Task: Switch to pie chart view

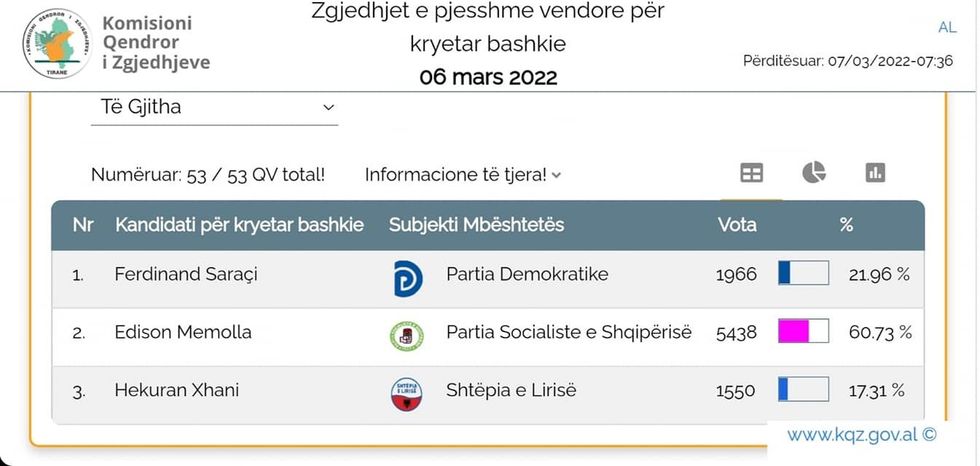Action: (813, 173)
